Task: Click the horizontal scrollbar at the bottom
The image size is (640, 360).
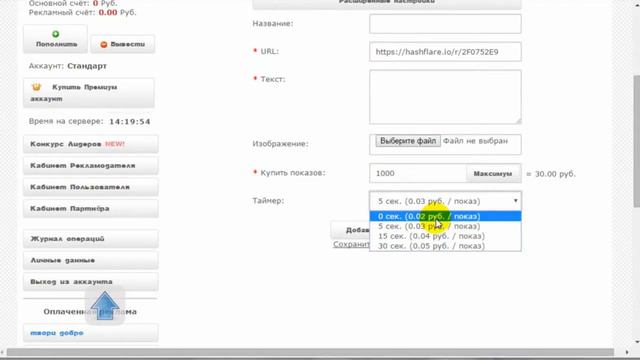Action: point(310,352)
